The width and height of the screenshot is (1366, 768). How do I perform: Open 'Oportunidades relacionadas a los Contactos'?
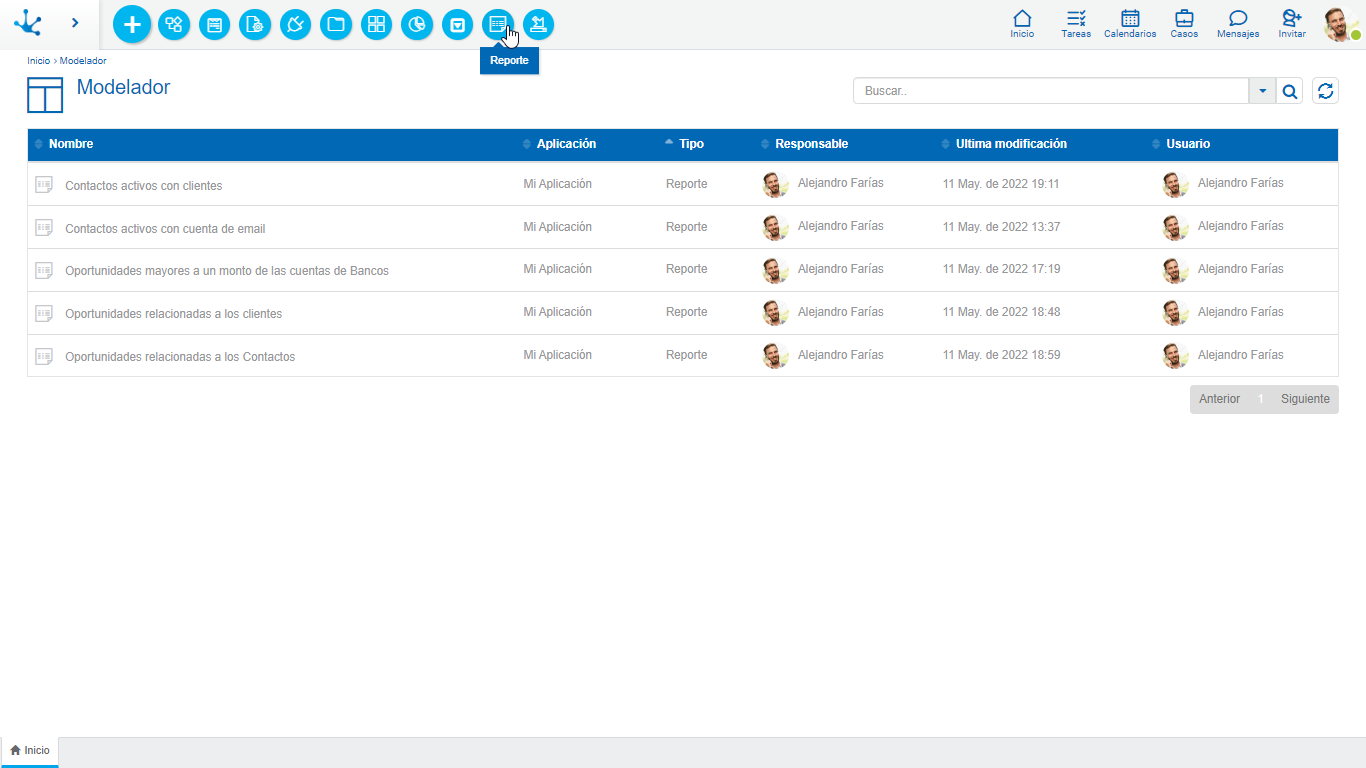click(180, 357)
